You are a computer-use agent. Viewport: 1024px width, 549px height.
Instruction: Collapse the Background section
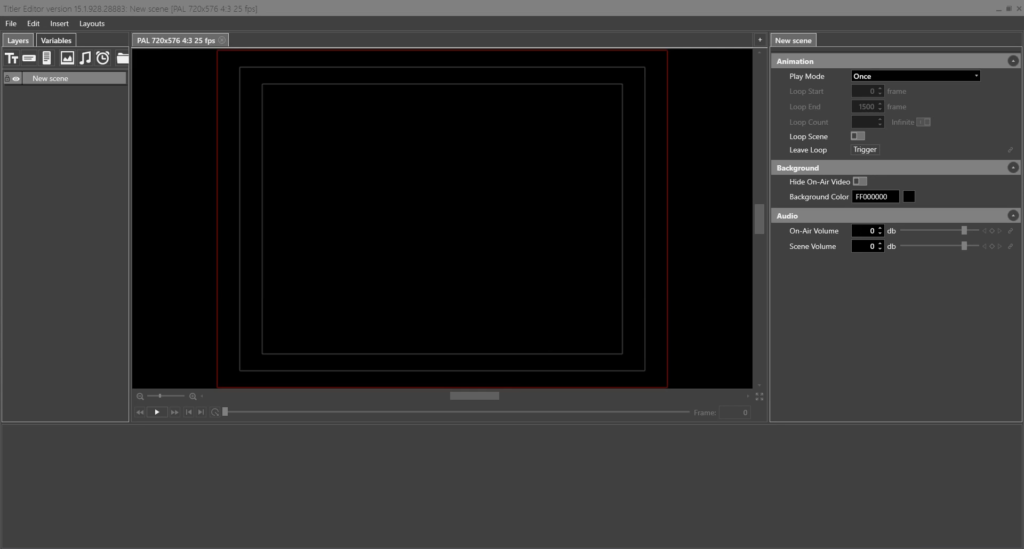coord(1013,168)
